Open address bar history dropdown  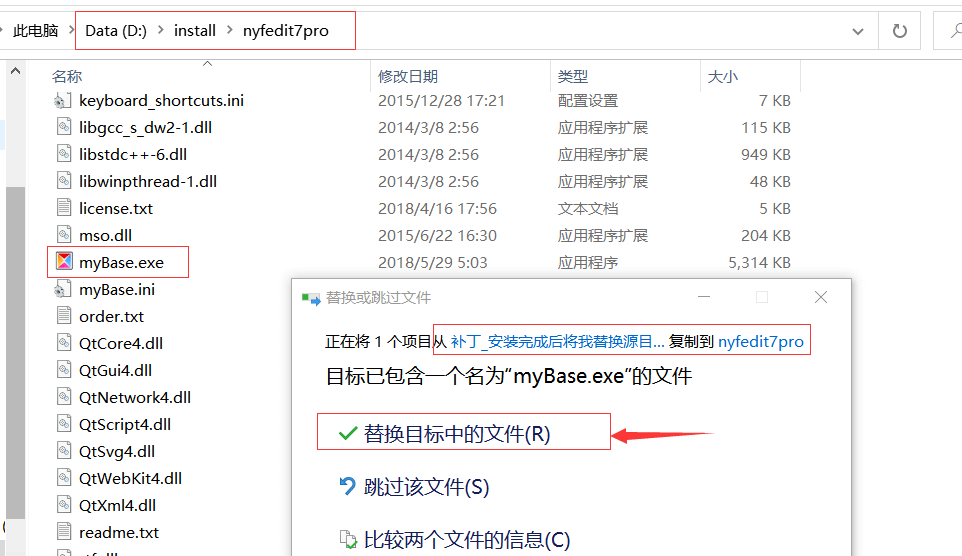pyautogui.click(x=858, y=31)
